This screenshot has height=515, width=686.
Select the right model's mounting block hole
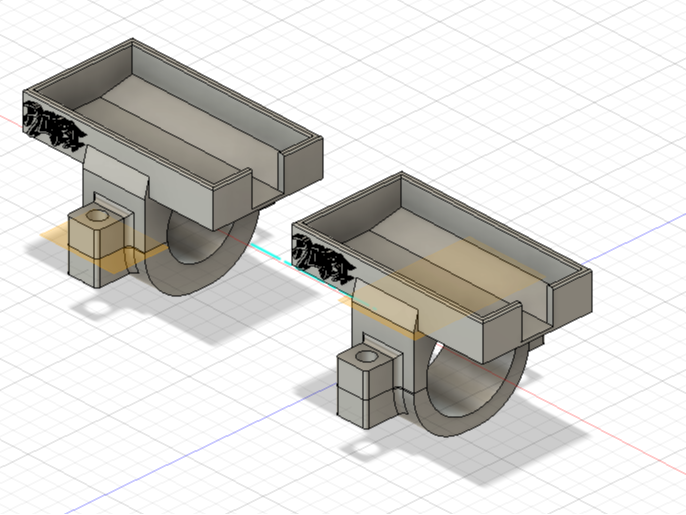366,356
